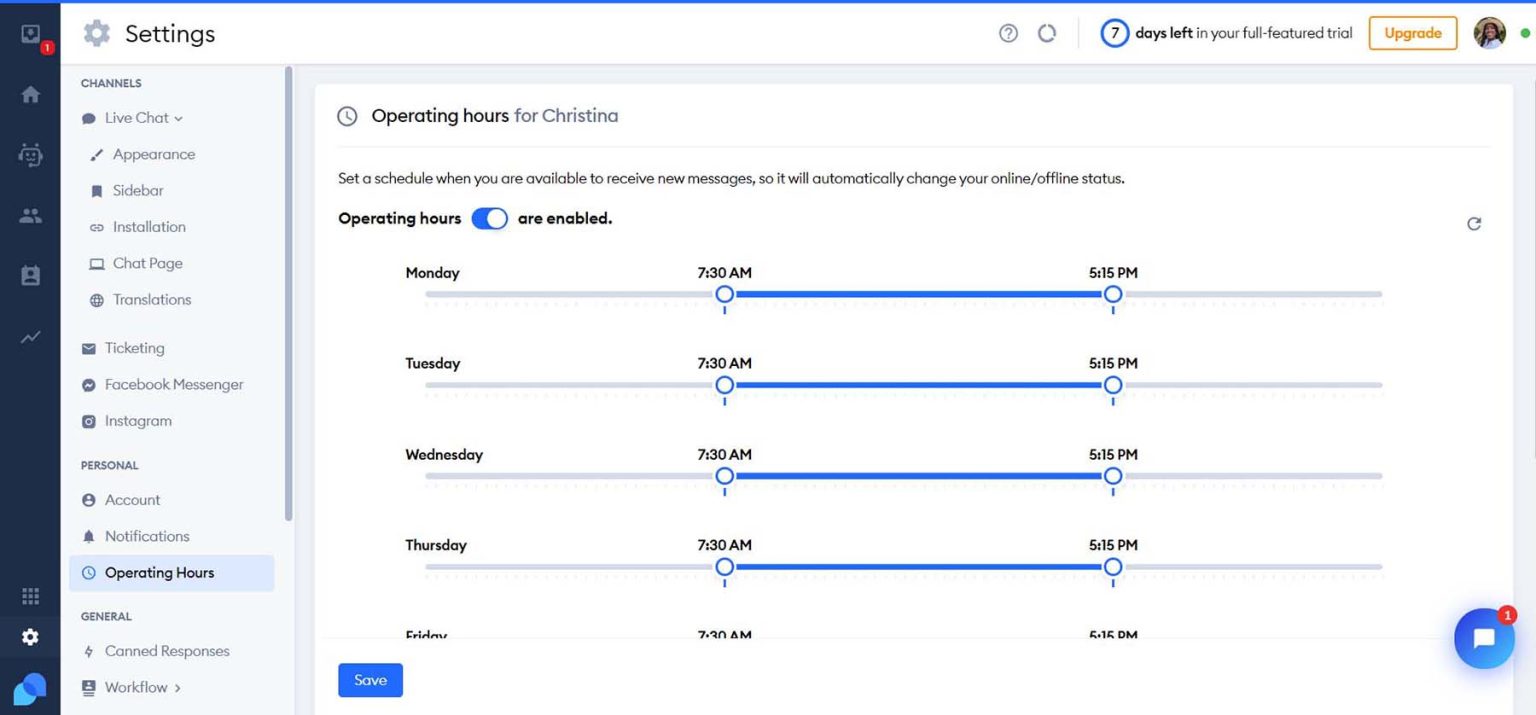The width and height of the screenshot is (1536, 715).
Task: Open the inbox icon with notification badge
Action: point(30,33)
